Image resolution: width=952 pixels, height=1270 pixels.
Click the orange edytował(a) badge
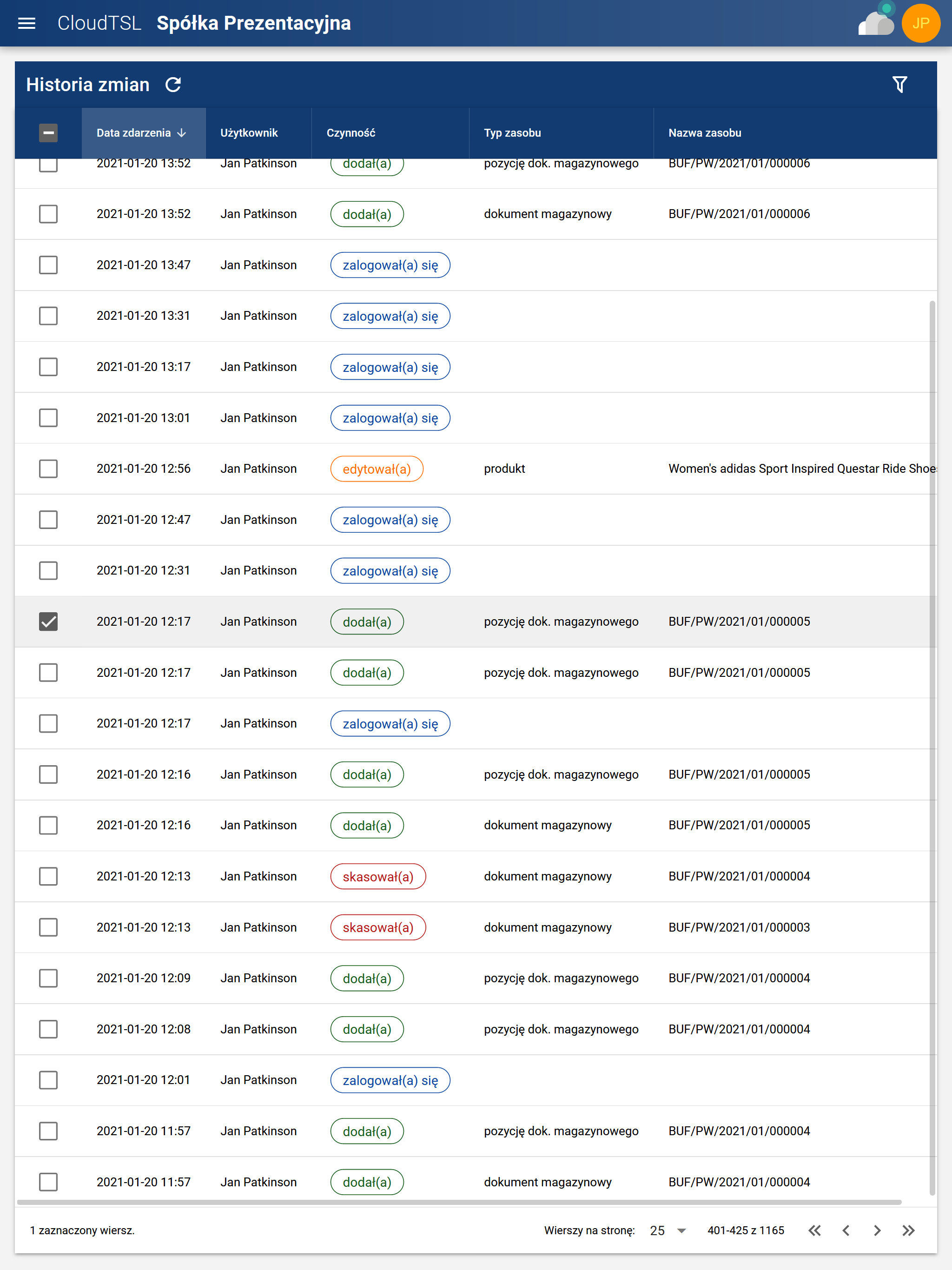pos(377,469)
